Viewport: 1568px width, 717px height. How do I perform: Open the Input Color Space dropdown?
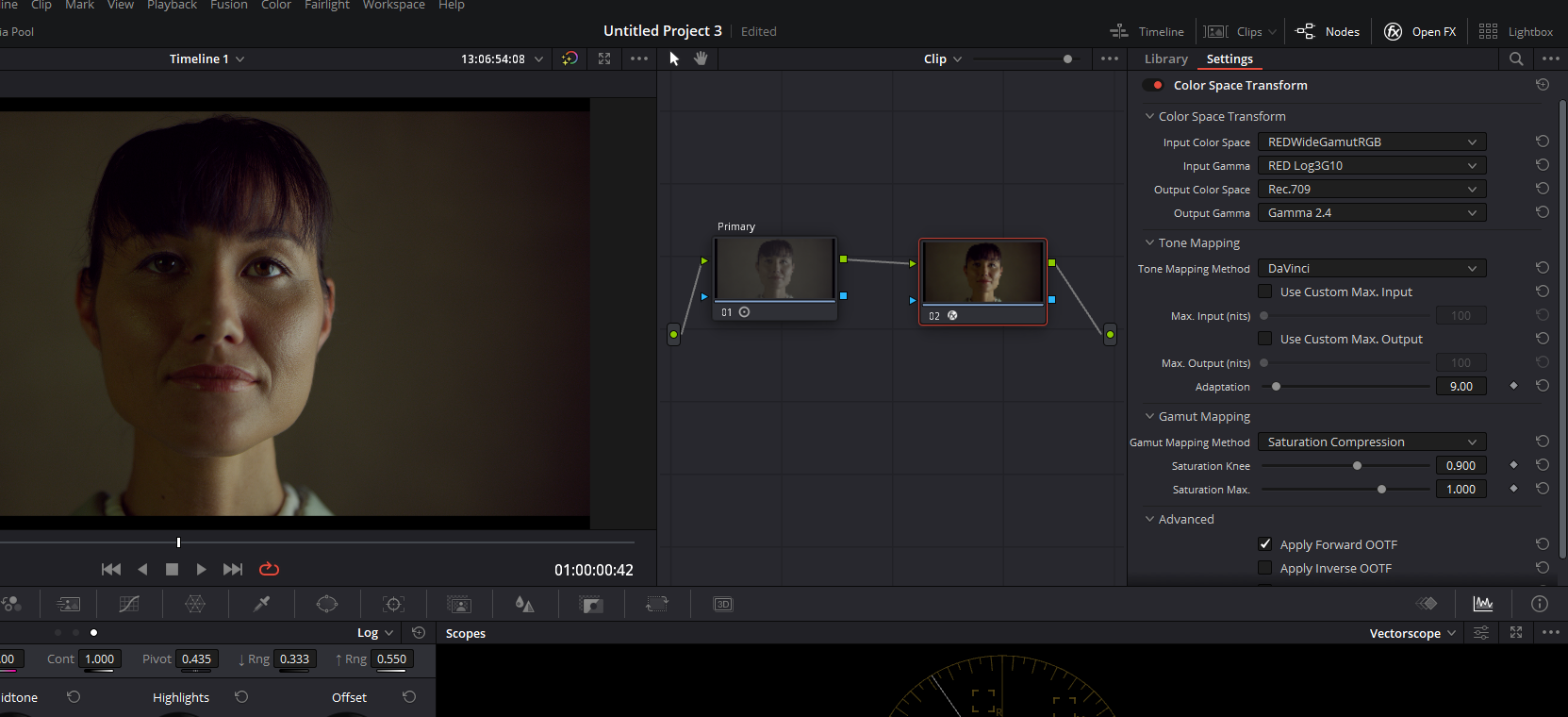[x=1372, y=142]
